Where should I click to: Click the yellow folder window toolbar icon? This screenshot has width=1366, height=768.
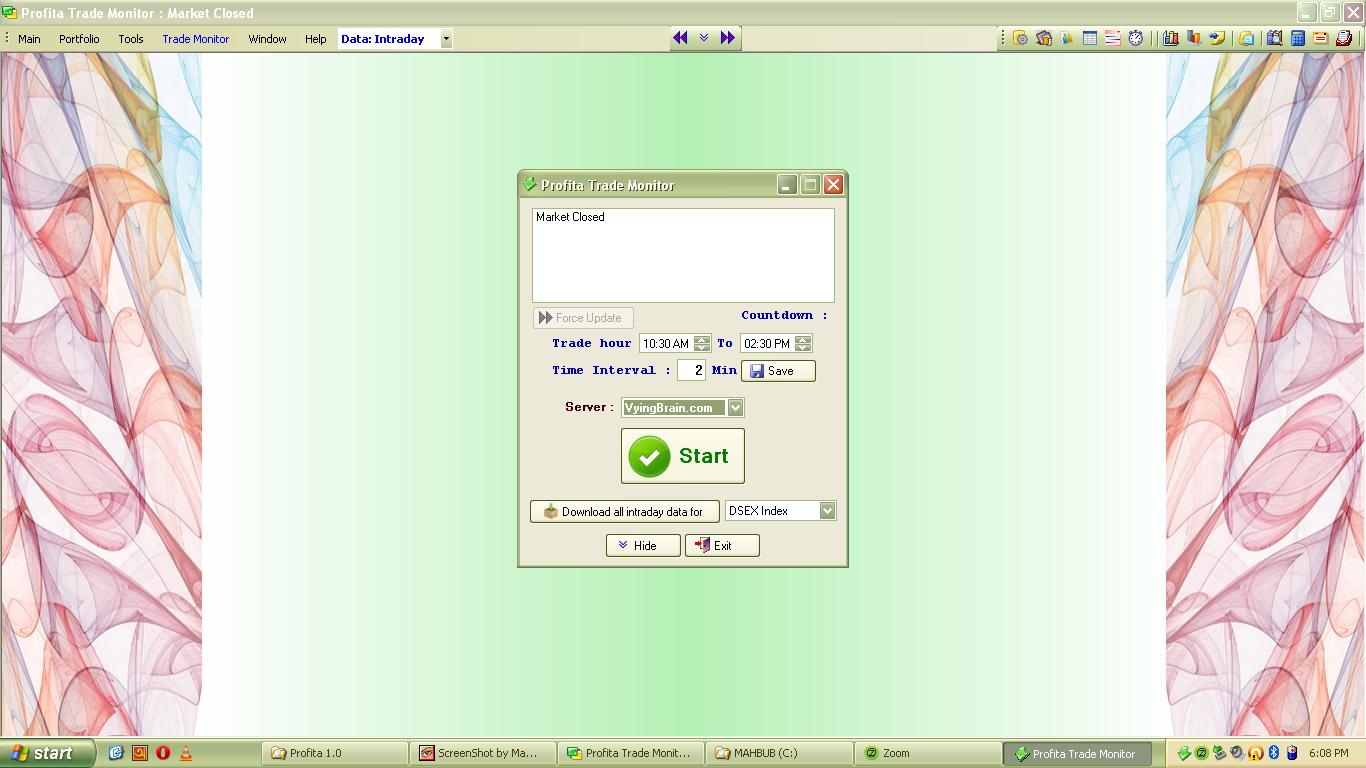[x=1247, y=38]
